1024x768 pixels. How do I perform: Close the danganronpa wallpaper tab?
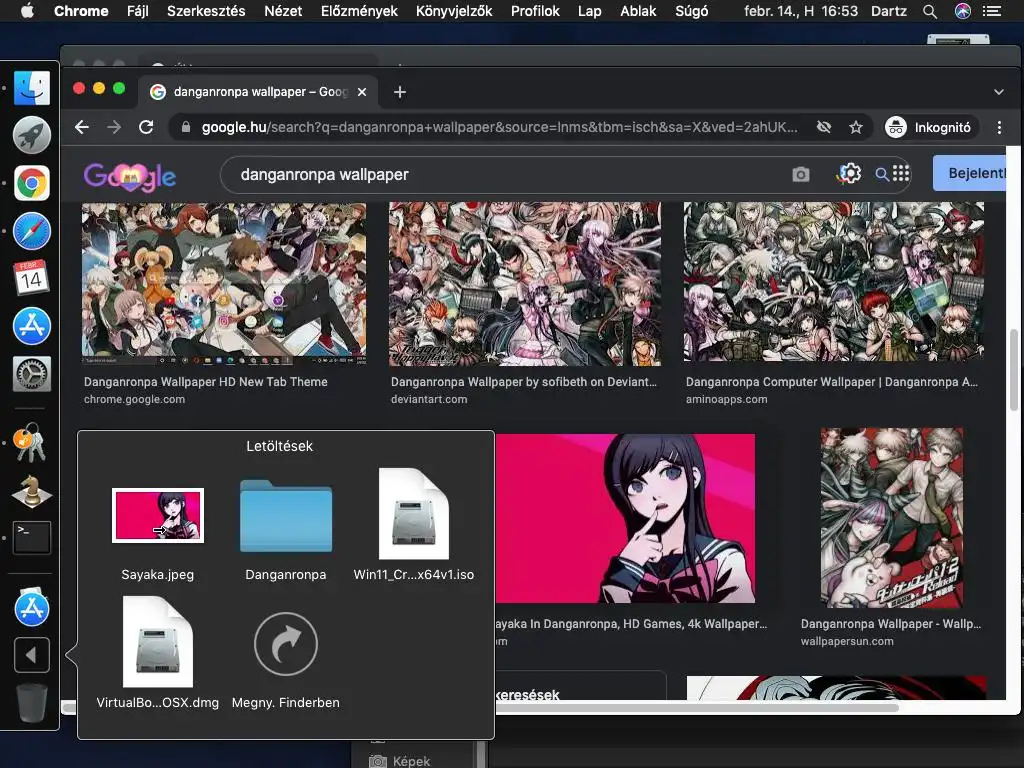click(x=362, y=92)
